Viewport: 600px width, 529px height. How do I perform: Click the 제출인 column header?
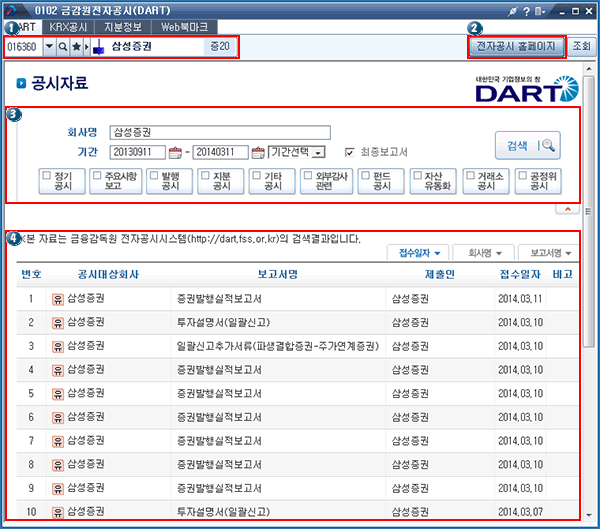439,274
